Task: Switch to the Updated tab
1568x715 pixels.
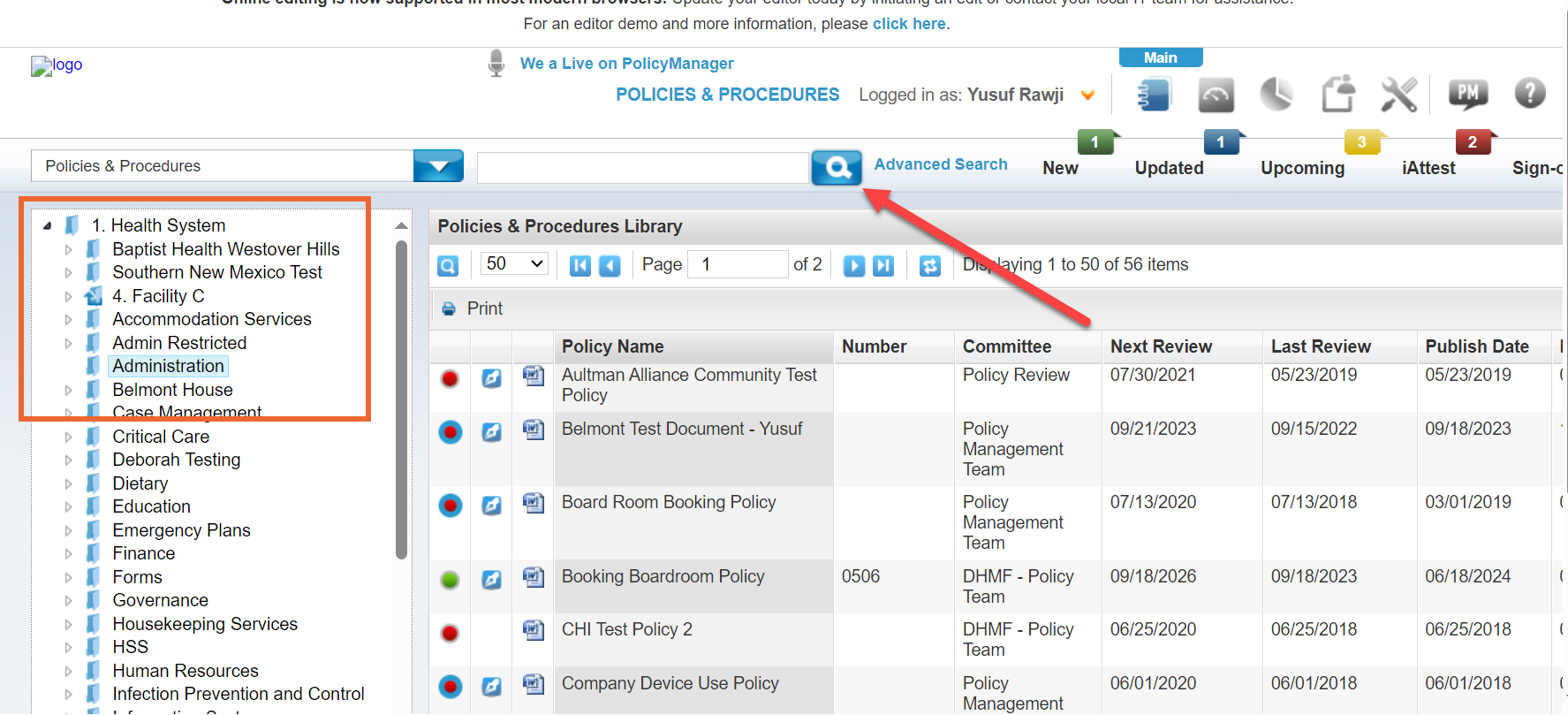Action: [x=1168, y=168]
